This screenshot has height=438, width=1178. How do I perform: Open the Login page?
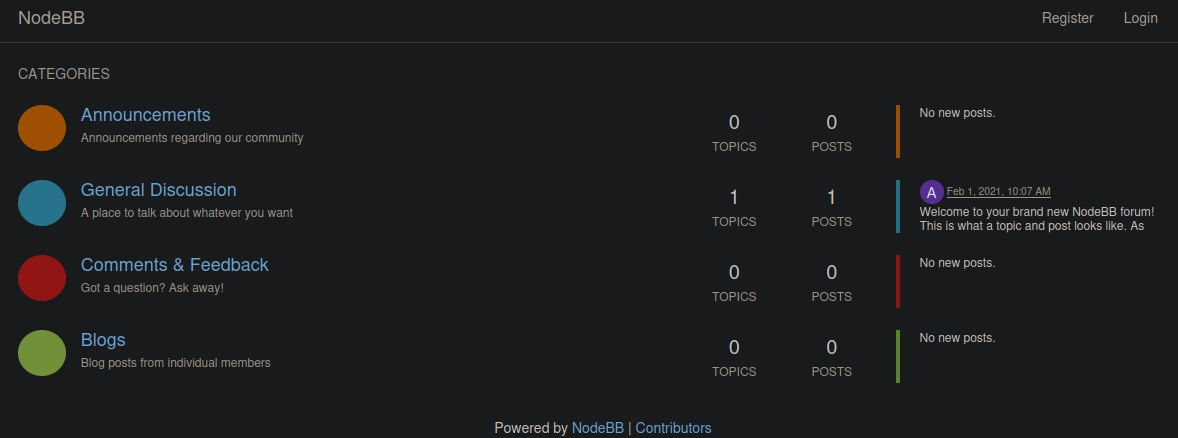click(x=1140, y=18)
